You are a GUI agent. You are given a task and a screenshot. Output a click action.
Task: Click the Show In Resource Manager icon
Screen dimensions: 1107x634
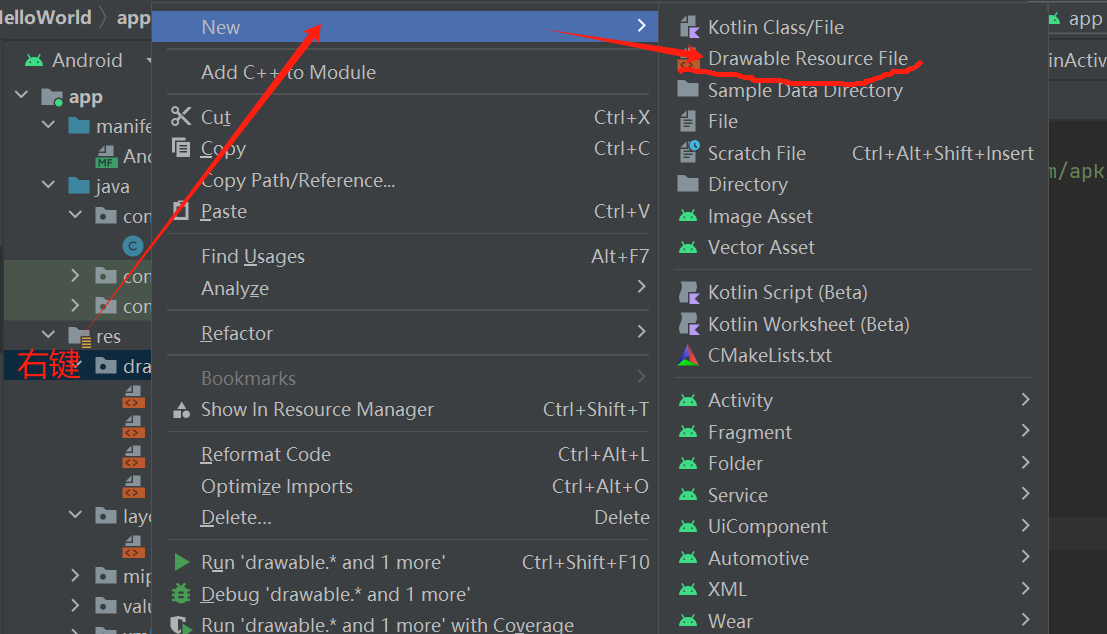click(181, 409)
